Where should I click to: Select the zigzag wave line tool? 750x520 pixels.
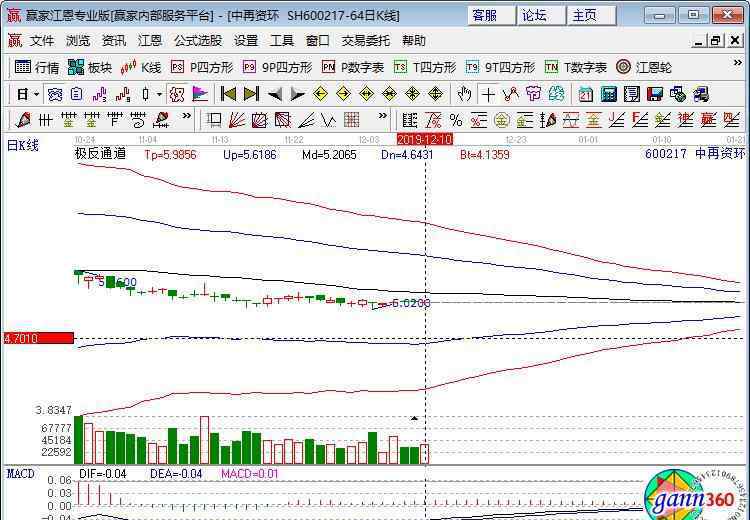pyautogui.click(x=329, y=120)
